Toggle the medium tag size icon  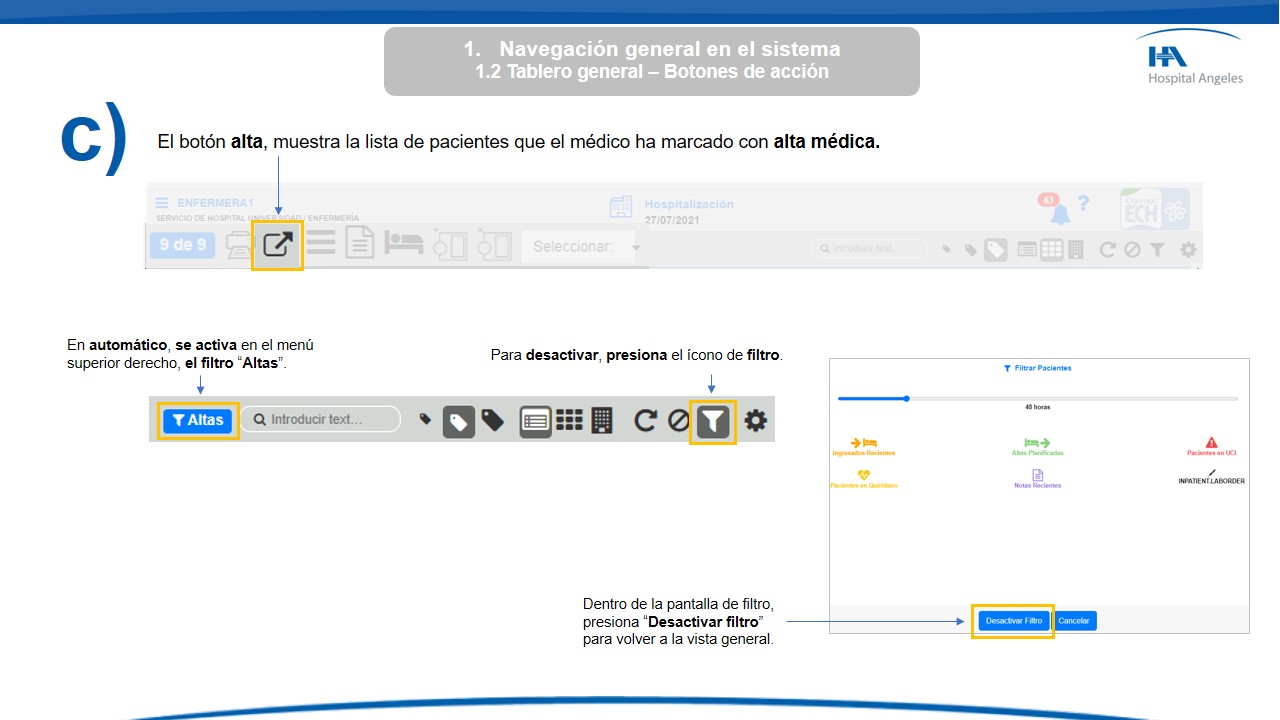click(x=459, y=421)
